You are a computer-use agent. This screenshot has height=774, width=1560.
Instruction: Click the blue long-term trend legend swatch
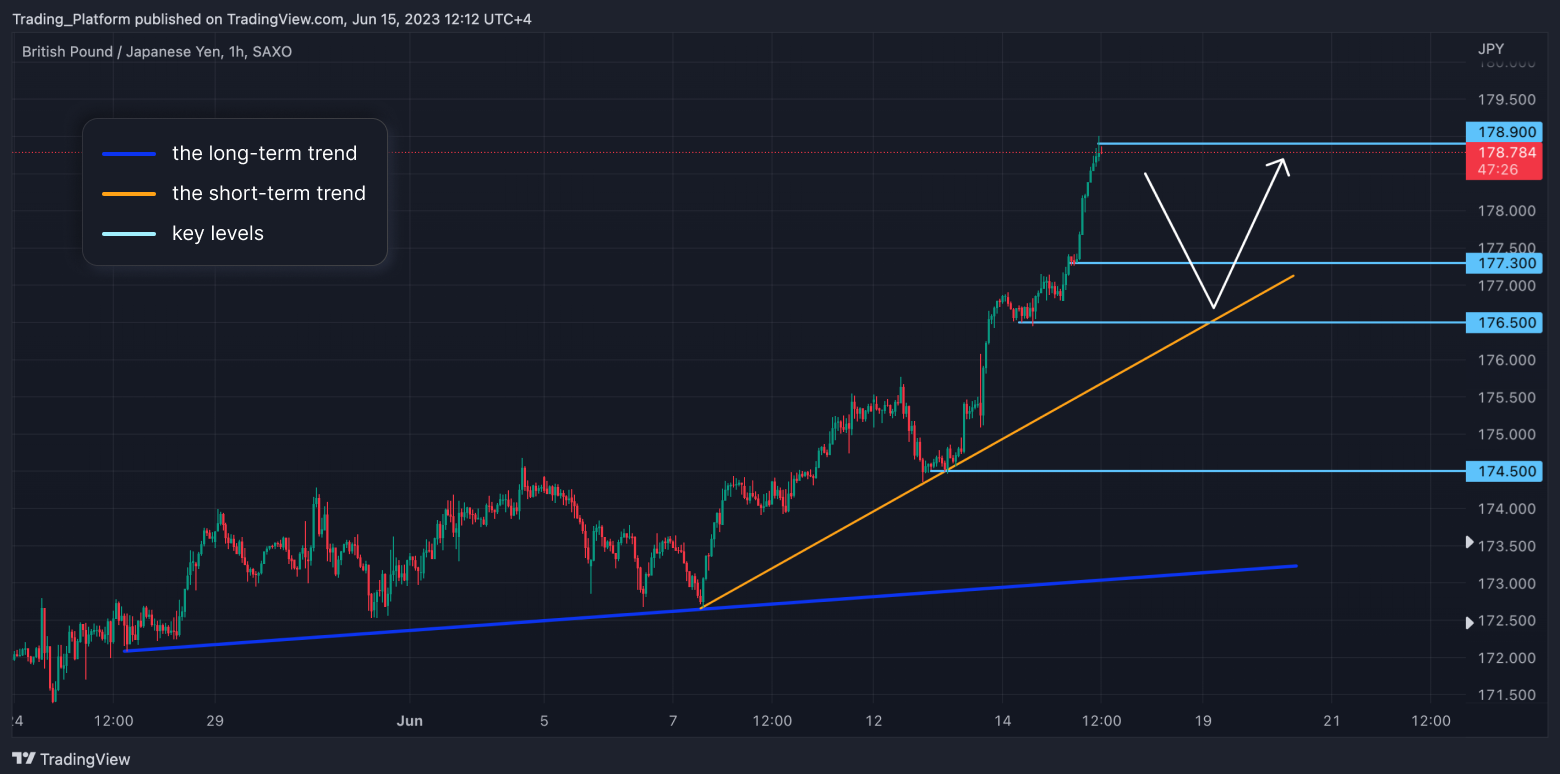(129, 154)
